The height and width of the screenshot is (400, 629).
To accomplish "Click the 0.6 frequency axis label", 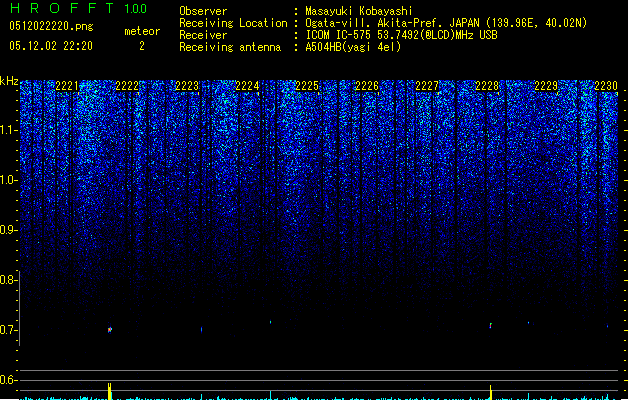I will tap(8, 380).
